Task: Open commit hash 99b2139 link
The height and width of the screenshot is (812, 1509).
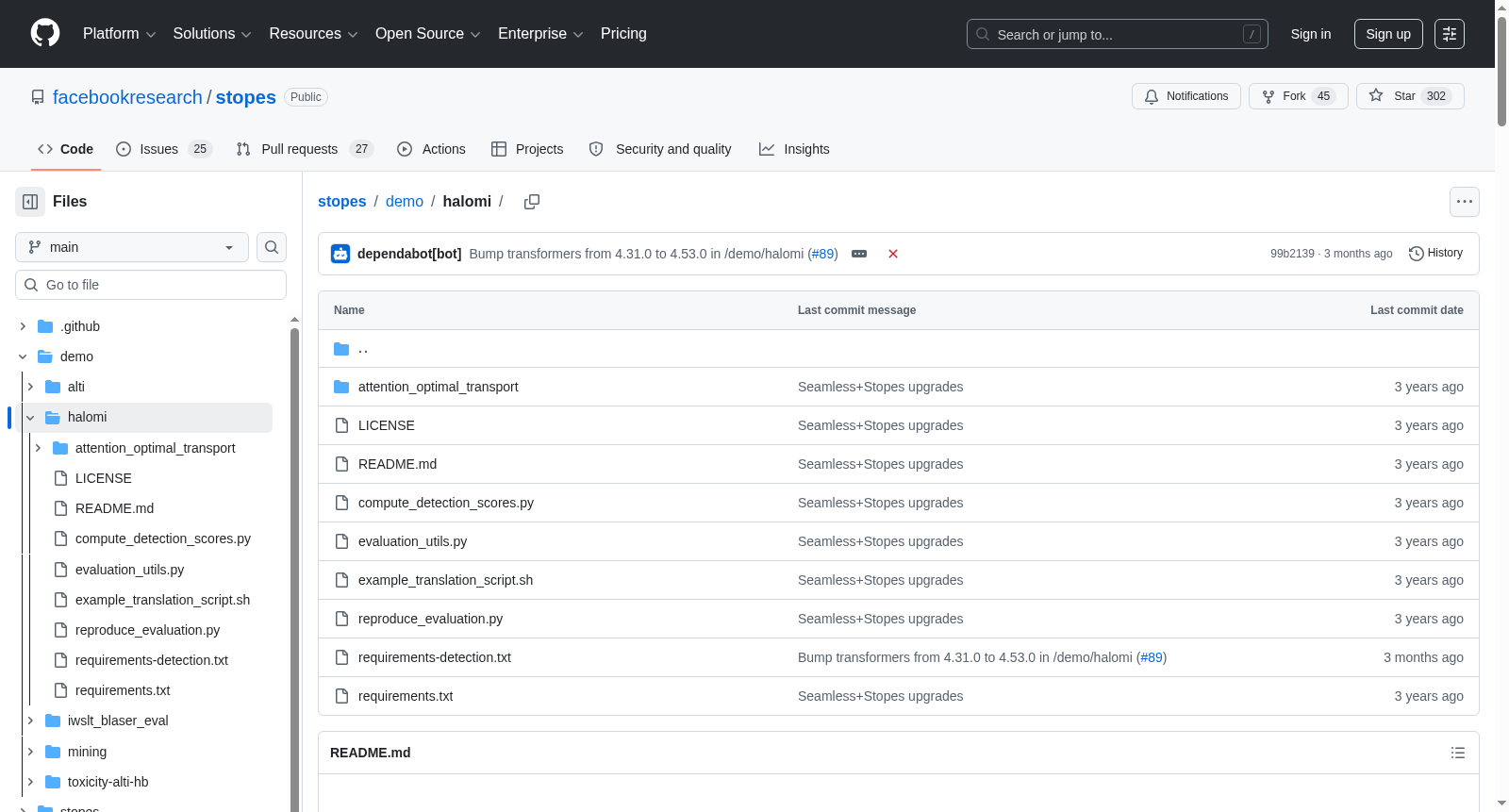Action: click(1292, 254)
